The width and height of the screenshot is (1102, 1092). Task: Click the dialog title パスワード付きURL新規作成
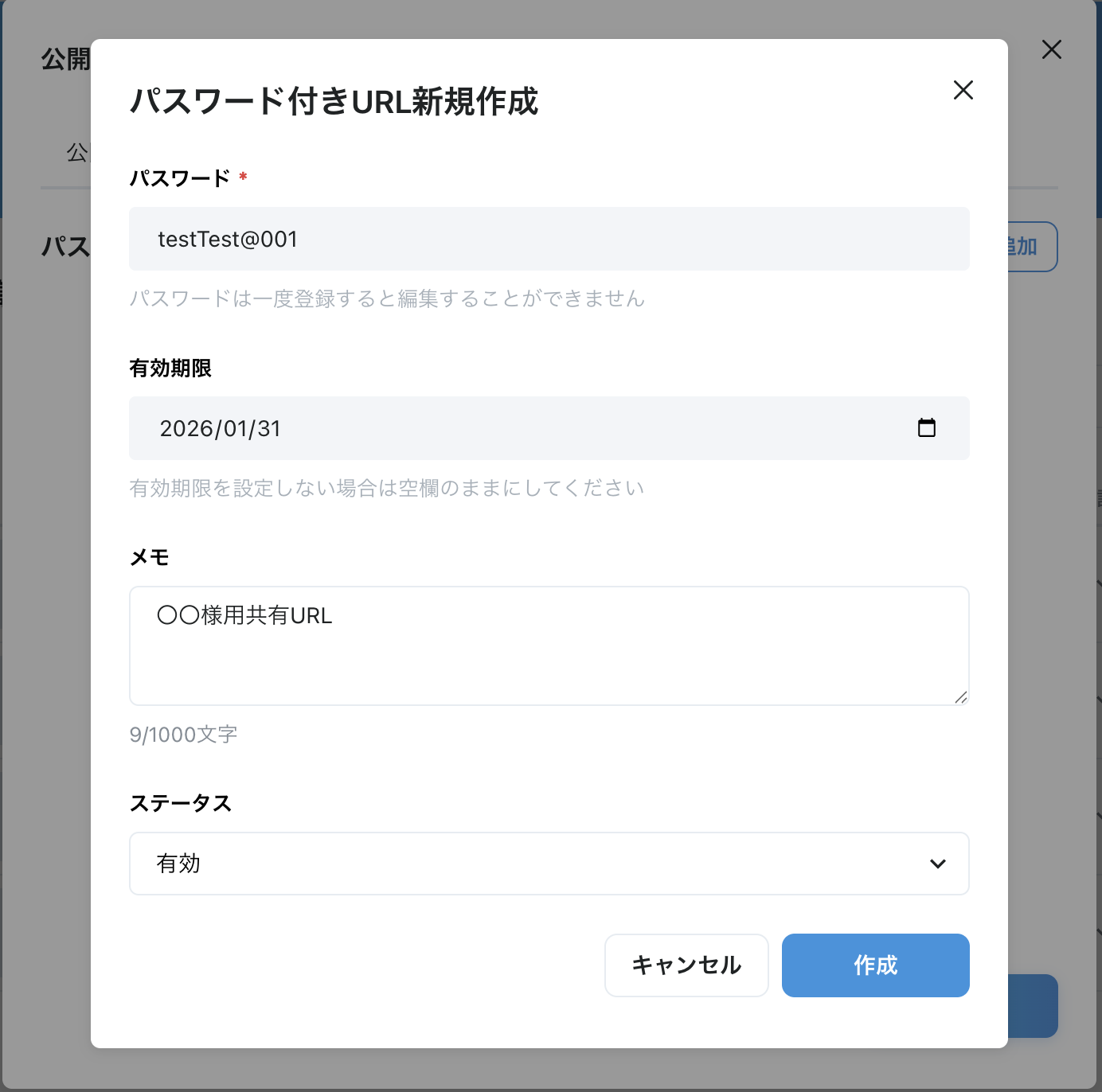[334, 102]
